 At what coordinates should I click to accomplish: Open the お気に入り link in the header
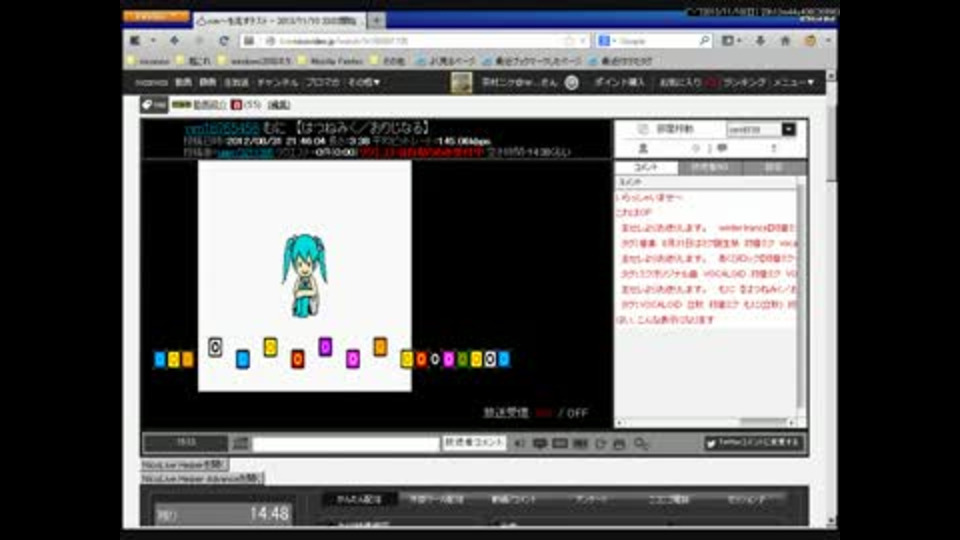pos(680,82)
